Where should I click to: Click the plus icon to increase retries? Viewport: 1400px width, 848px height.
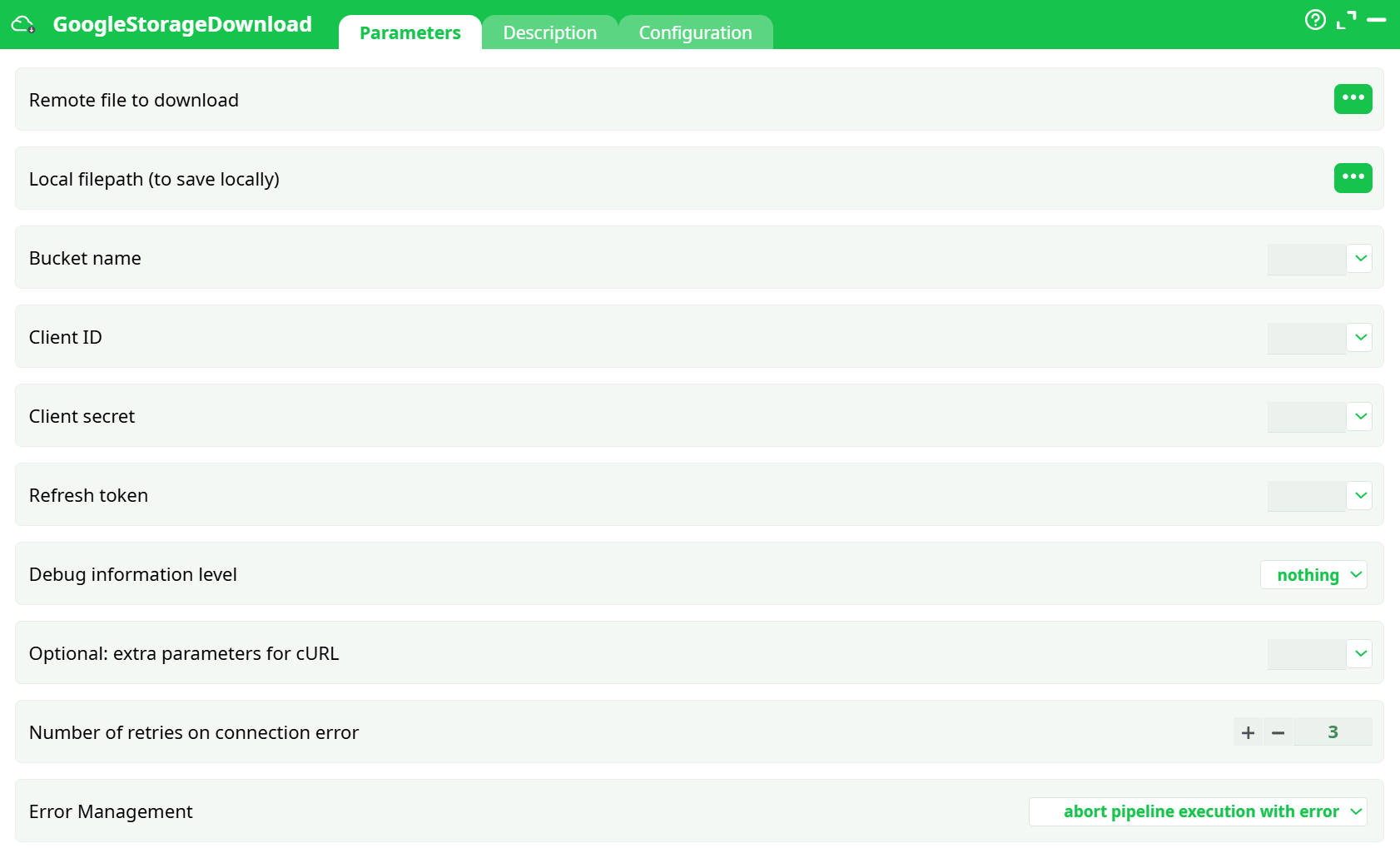click(1248, 732)
